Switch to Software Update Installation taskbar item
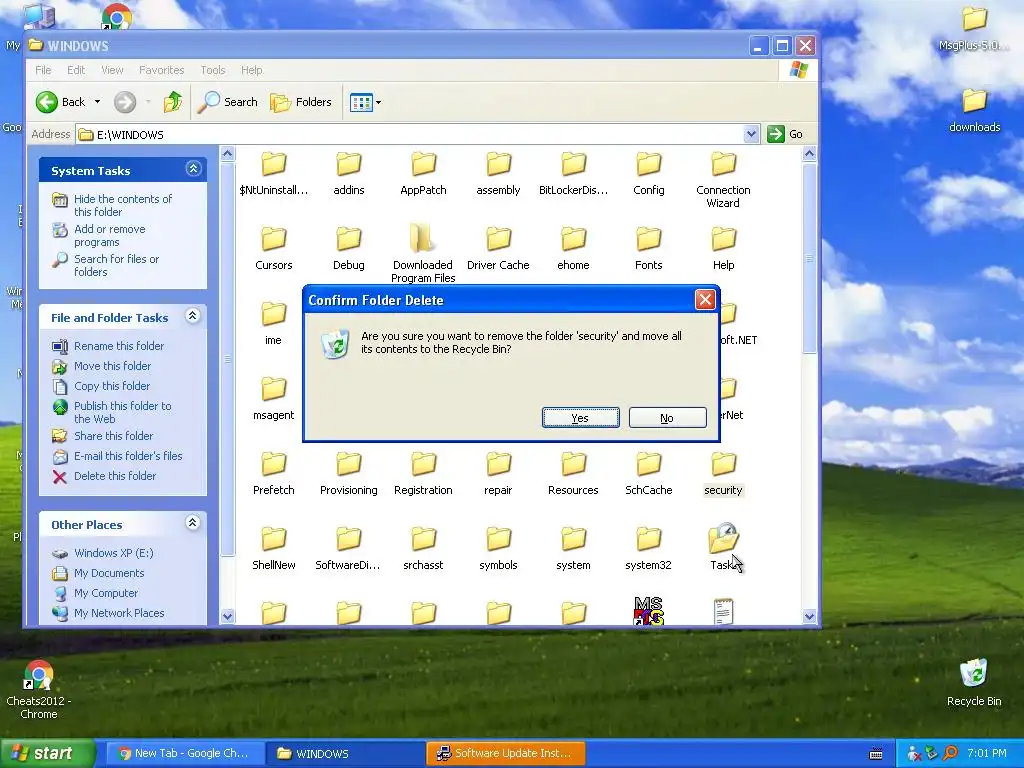This screenshot has width=1024, height=768. point(505,754)
